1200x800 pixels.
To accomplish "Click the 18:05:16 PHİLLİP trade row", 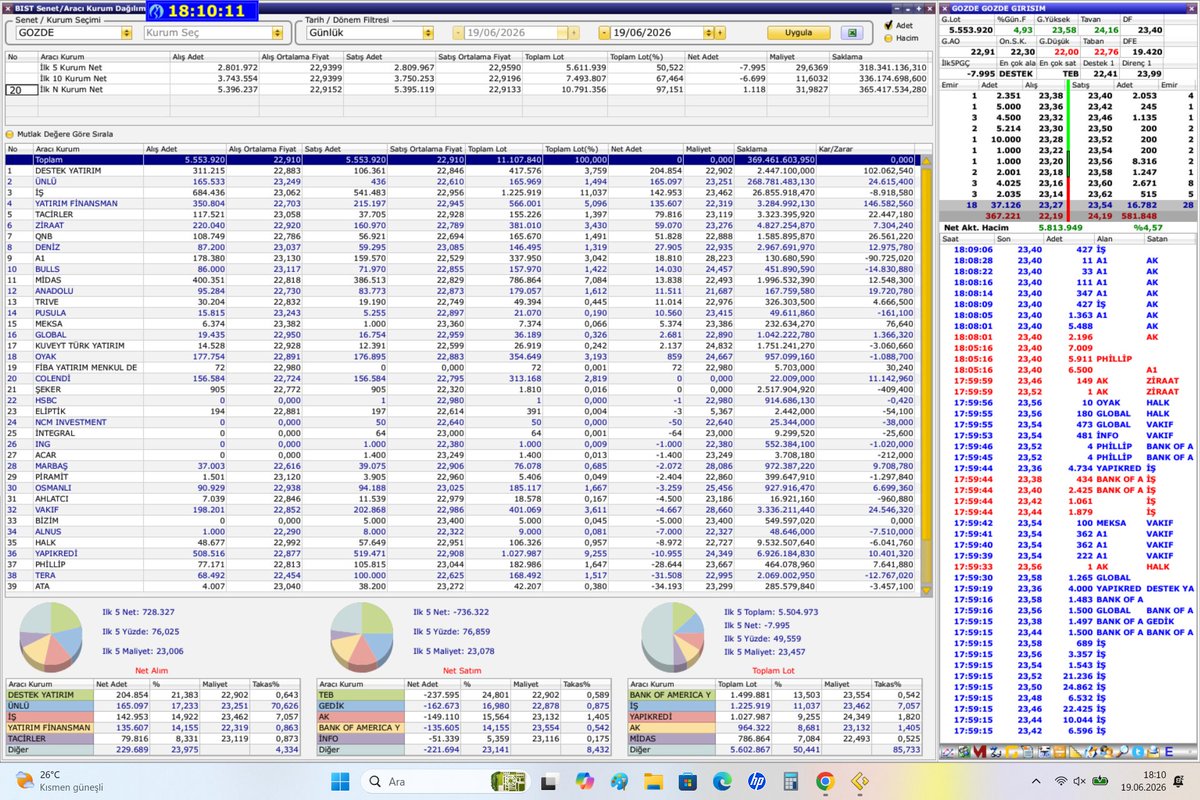I will (x=1069, y=358).
